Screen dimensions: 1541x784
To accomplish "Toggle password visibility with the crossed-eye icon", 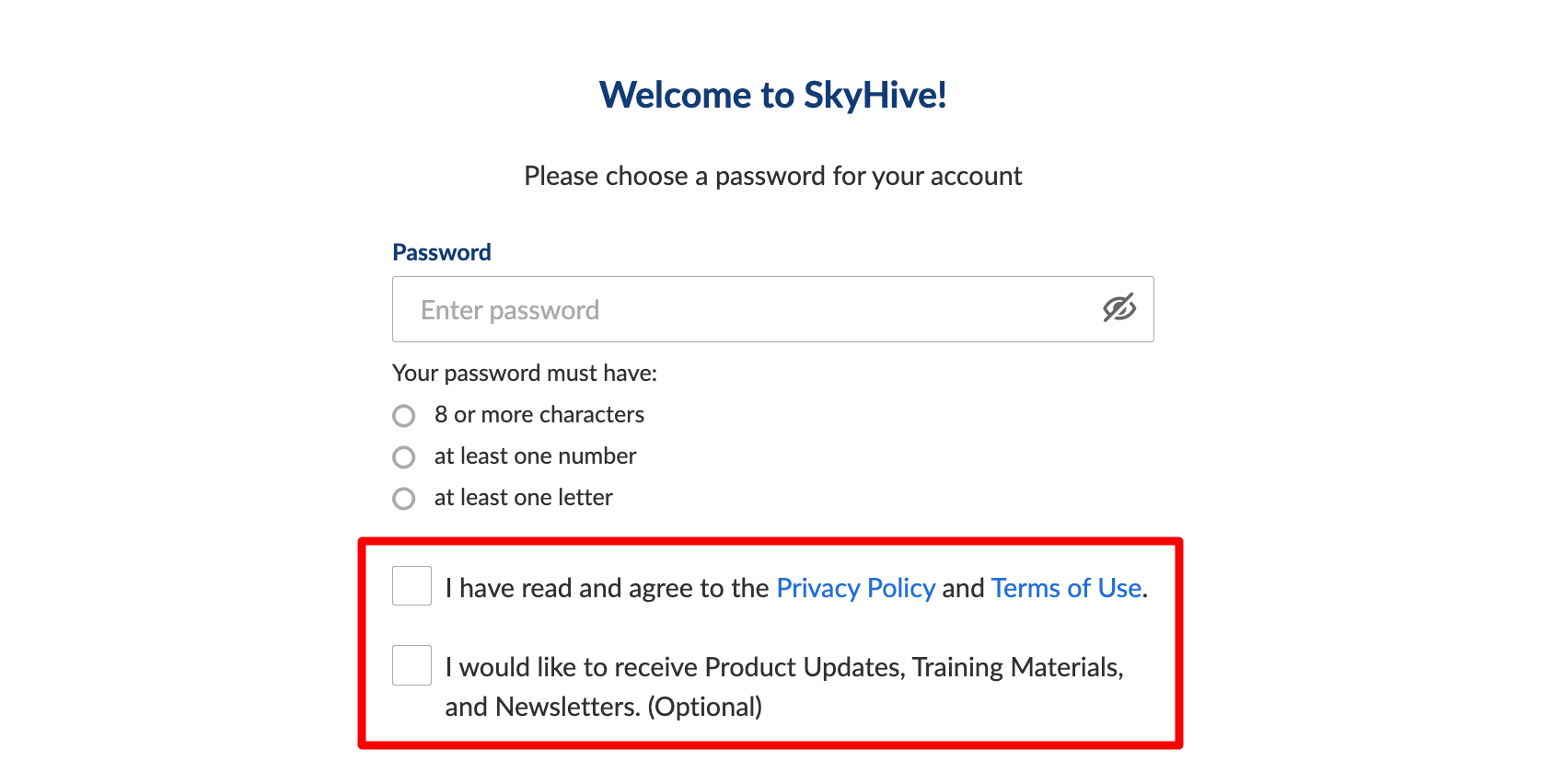I will [1118, 309].
